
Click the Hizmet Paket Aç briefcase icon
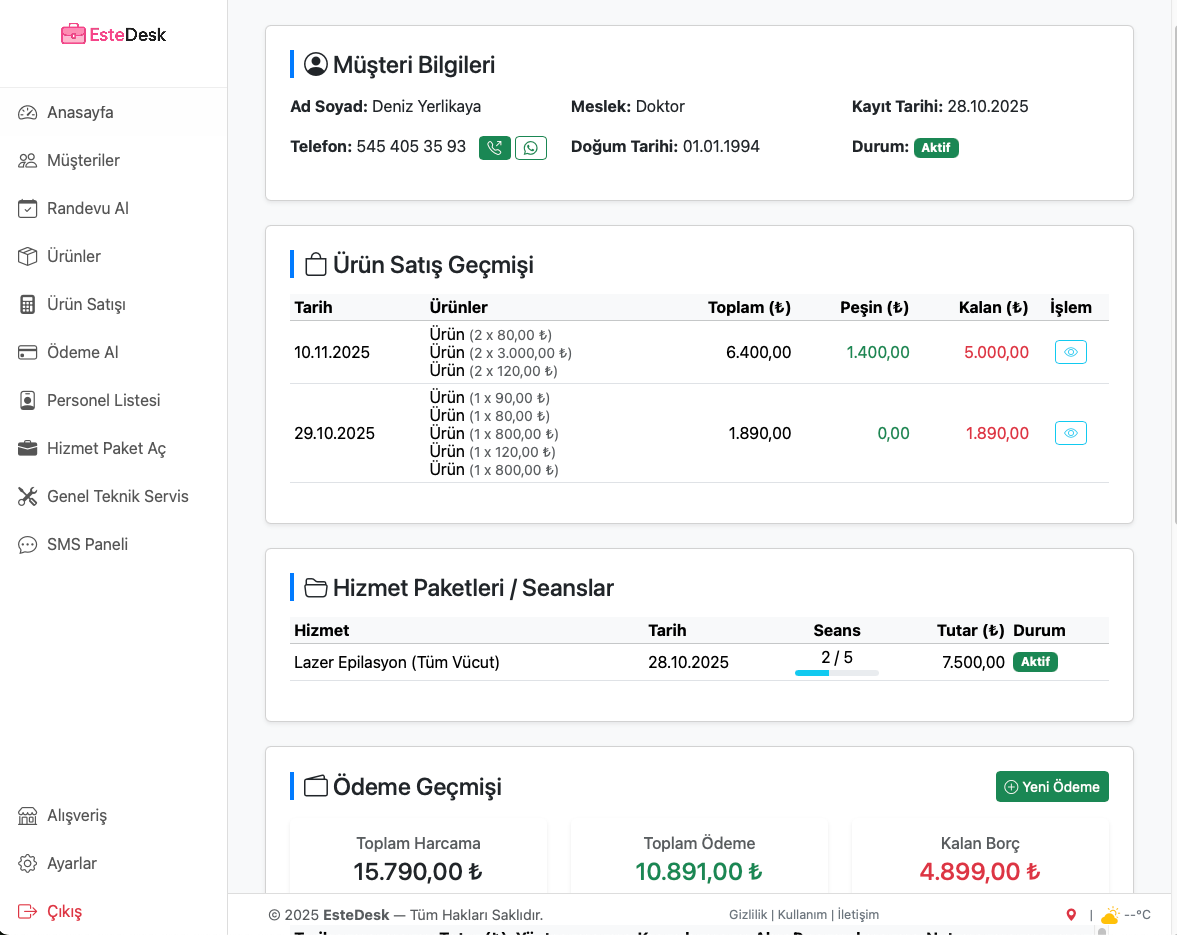[x=28, y=448]
